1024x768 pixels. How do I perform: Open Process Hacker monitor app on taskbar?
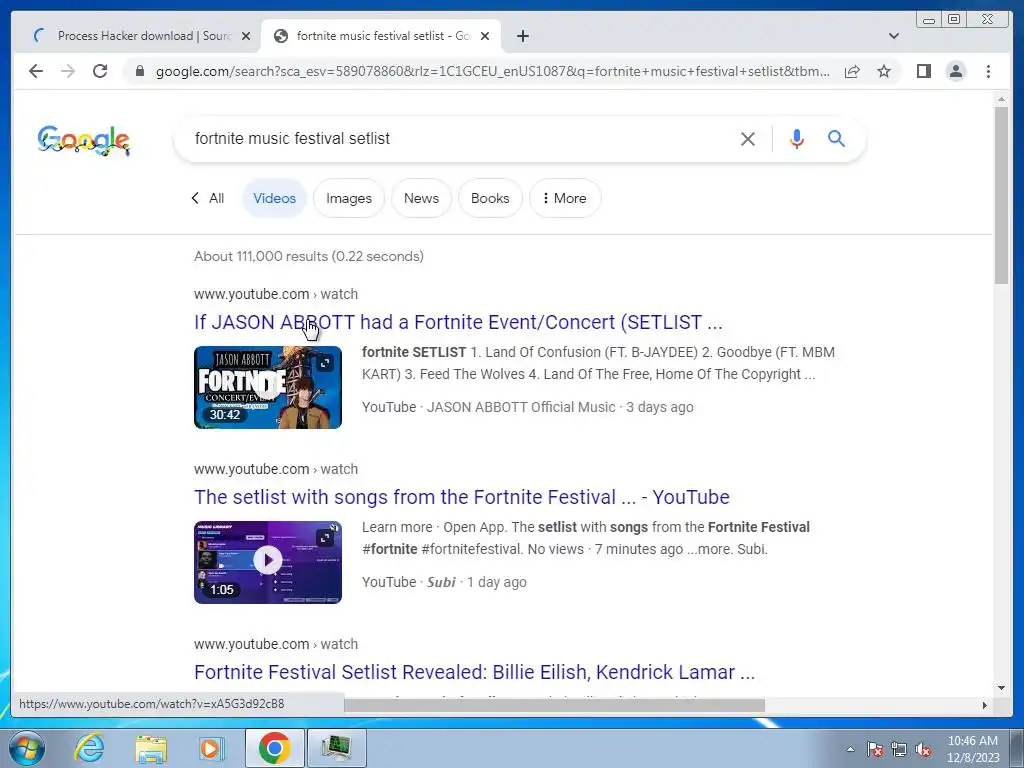336,748
